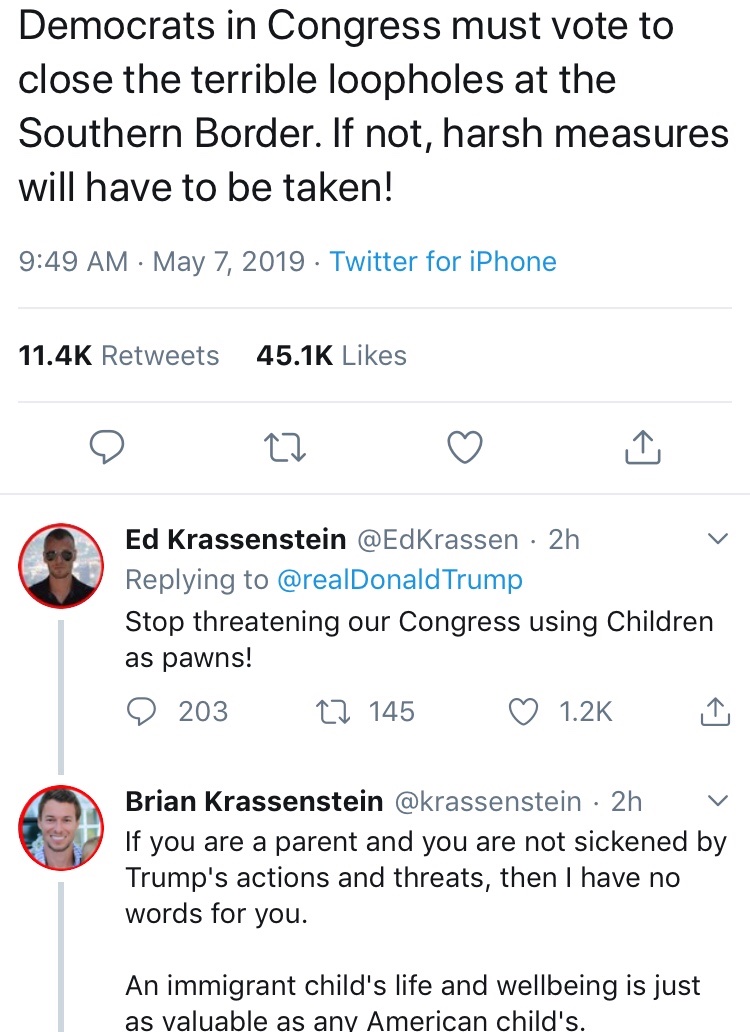Open Ed Krassenstein's display name
This screenshot has width=750, height=1032.
pyautogui.click(x=235, y=540)
